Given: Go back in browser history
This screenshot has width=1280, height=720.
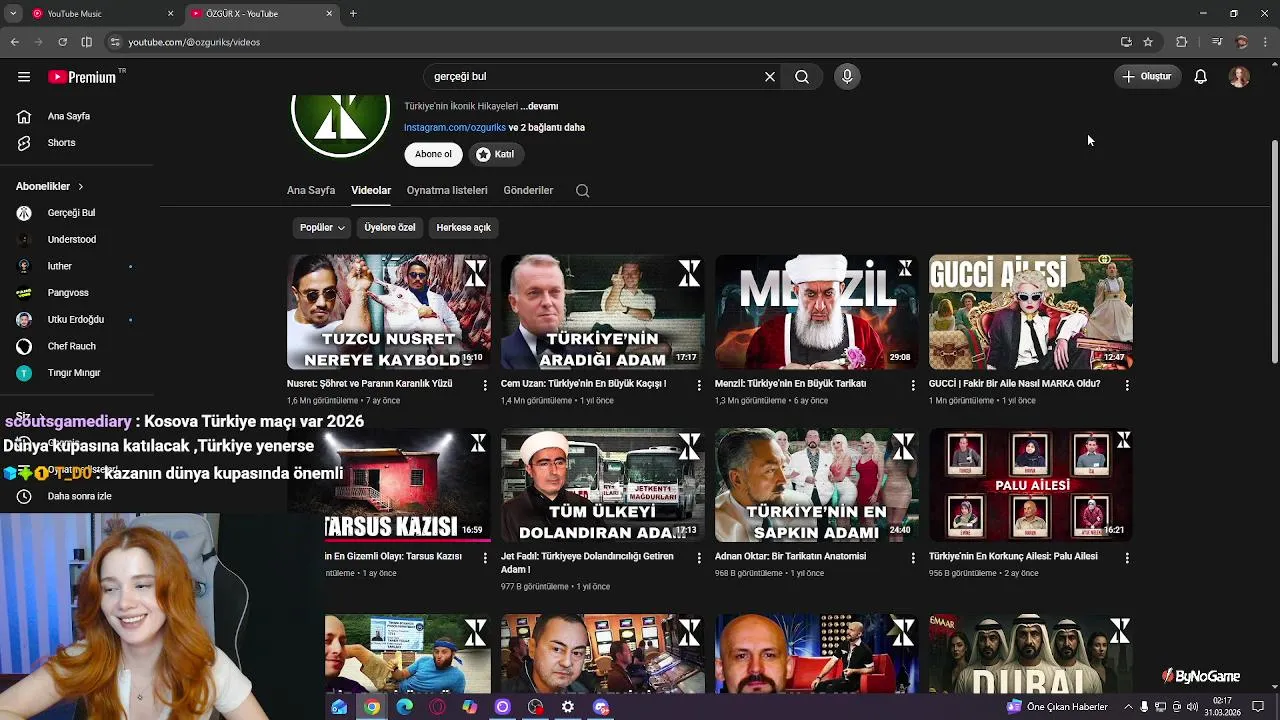Looking at the screenshot, I should pyautogui.click(x=14, y=42).
